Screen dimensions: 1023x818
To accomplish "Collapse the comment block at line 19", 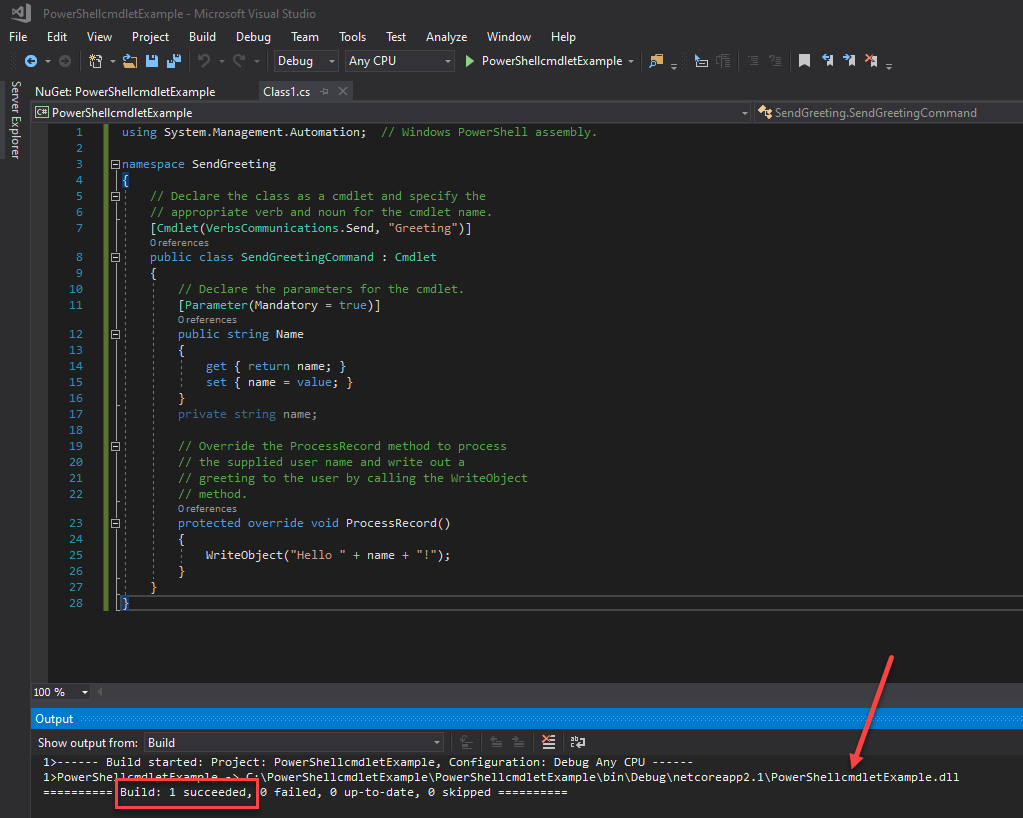I will click(115, 446).
